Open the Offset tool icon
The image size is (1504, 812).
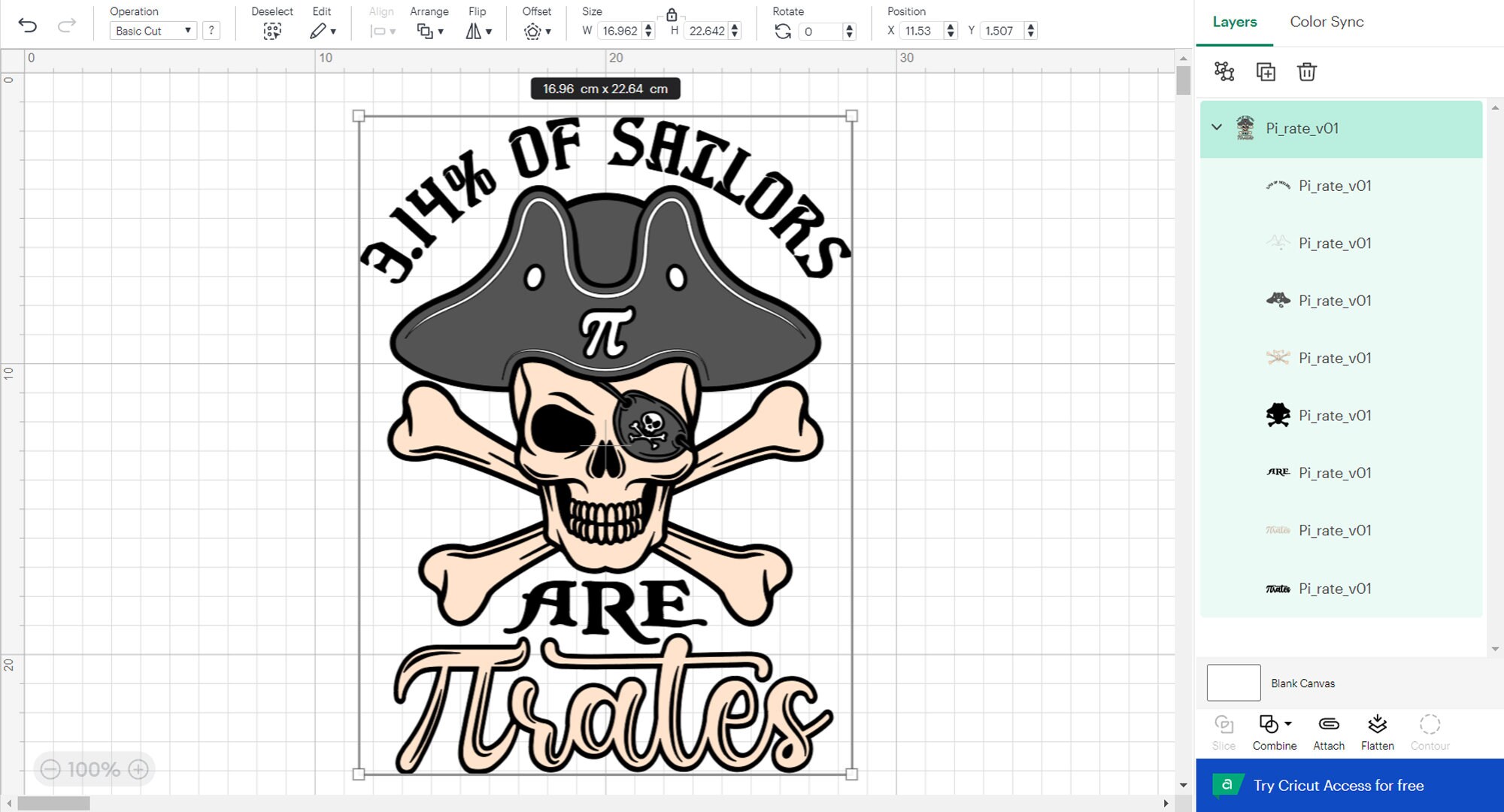click(534, 31)
